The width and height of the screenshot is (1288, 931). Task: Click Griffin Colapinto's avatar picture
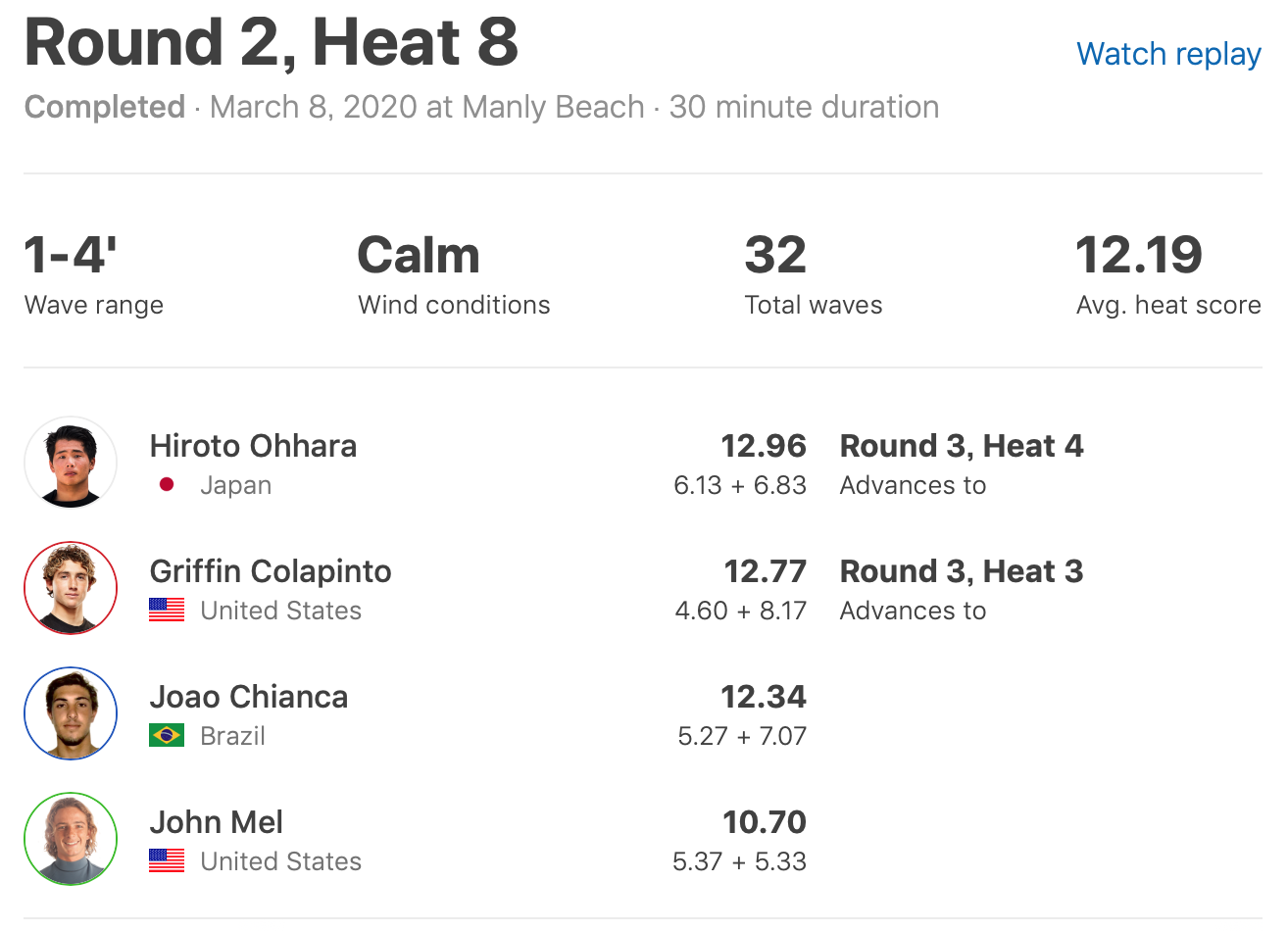coord(71,588)
